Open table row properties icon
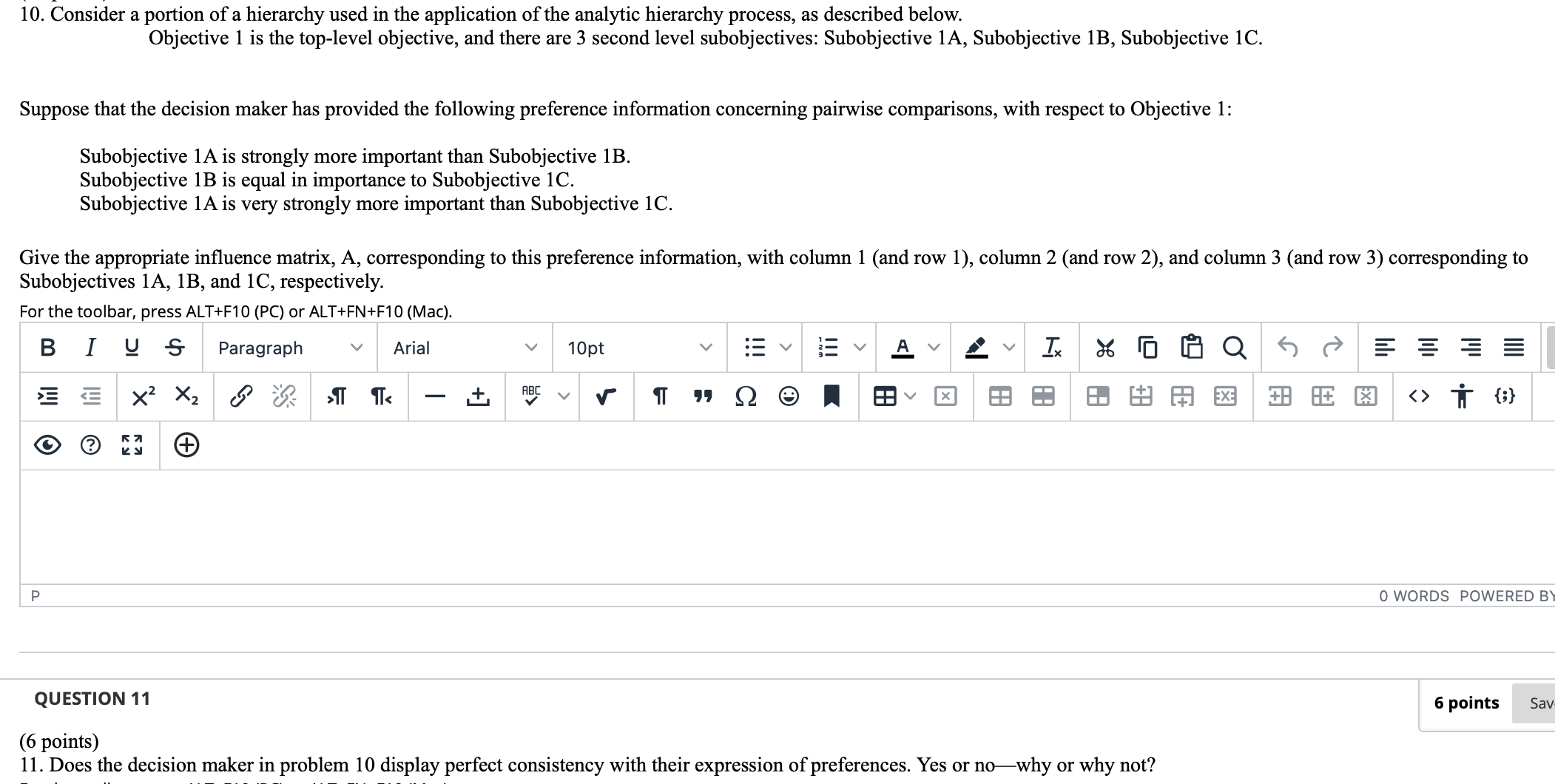Image resolution: width=1555 pixels, height=784 pixels. pos(1043,397)
